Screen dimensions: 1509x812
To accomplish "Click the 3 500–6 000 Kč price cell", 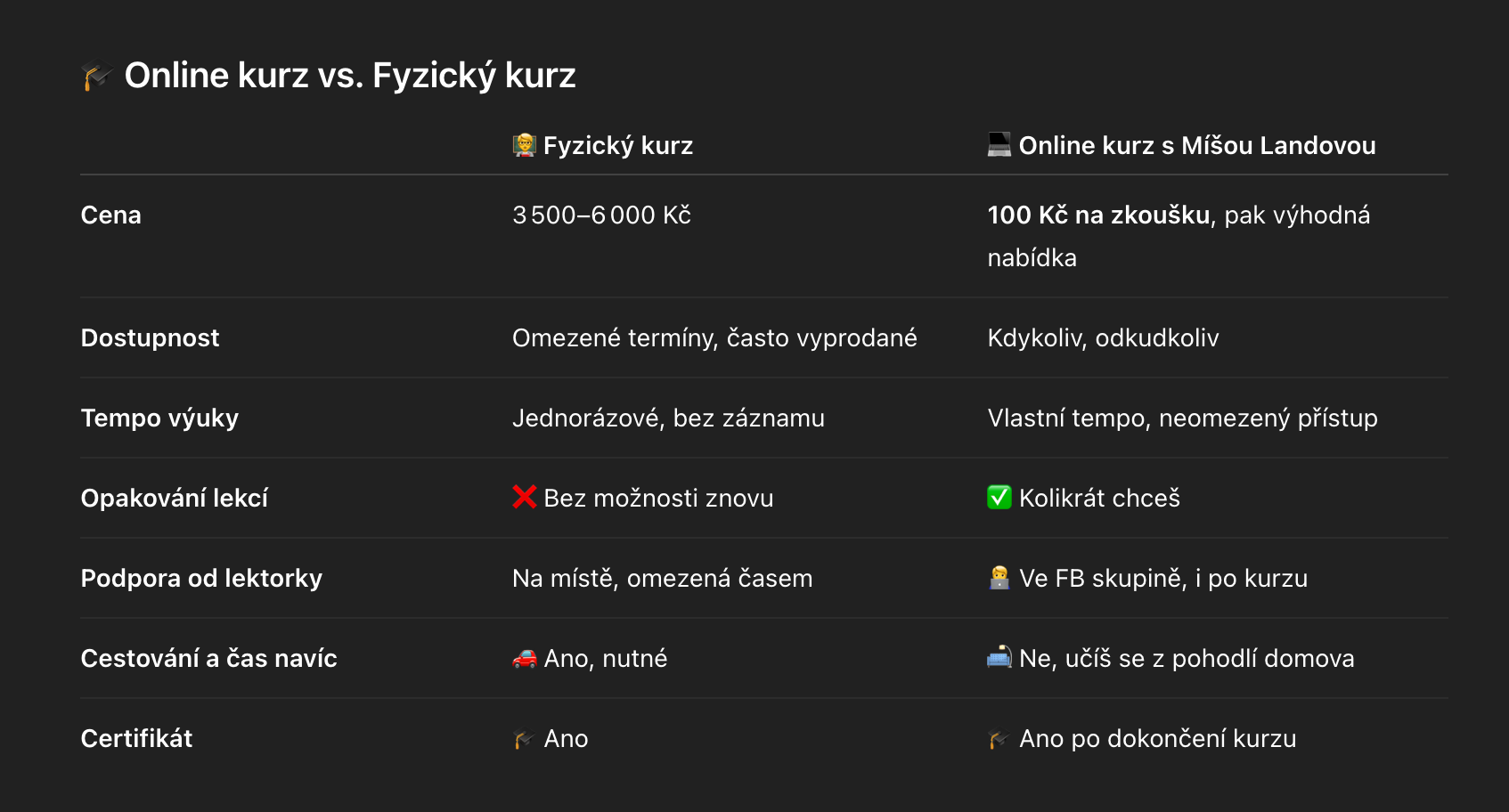I will click(x=602, y=215).
